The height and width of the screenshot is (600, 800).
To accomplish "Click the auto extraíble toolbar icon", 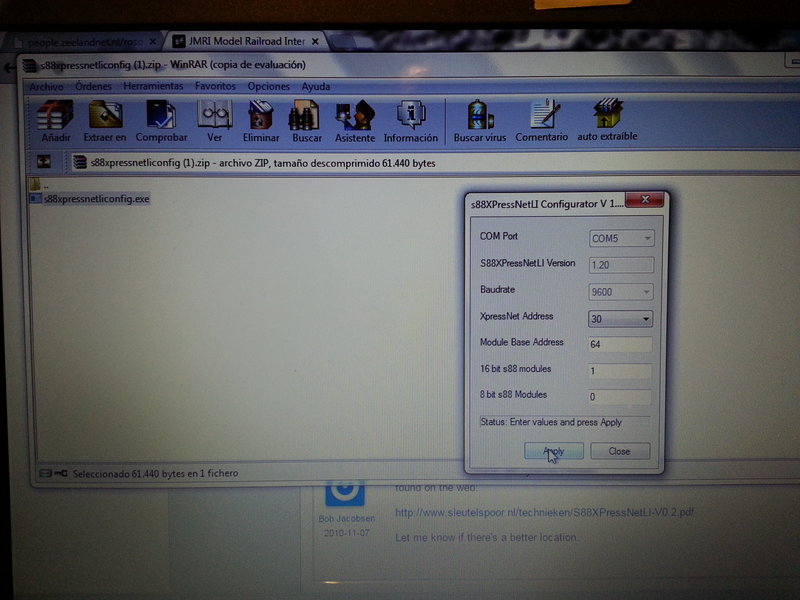I will pyautogui.click(x=607, y=120).
